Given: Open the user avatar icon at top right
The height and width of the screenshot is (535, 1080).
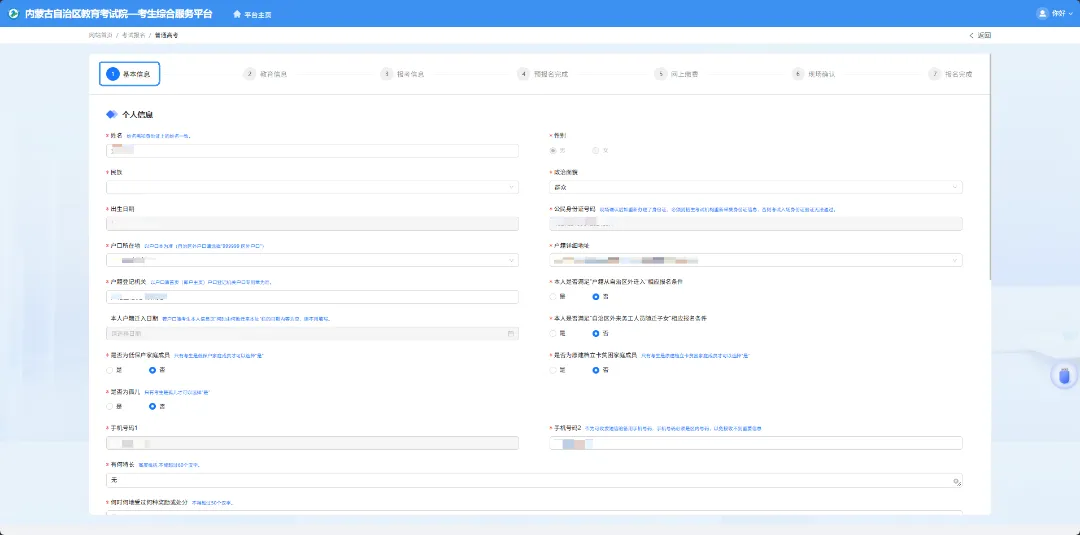Looking at the screenshot, I should [1042, 13].
